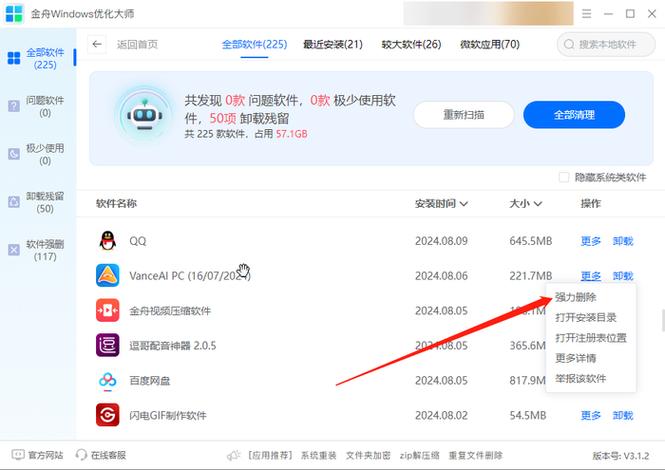Switch to 最近安装(21) tab
The image size is (665, 470).
point(333,44)
